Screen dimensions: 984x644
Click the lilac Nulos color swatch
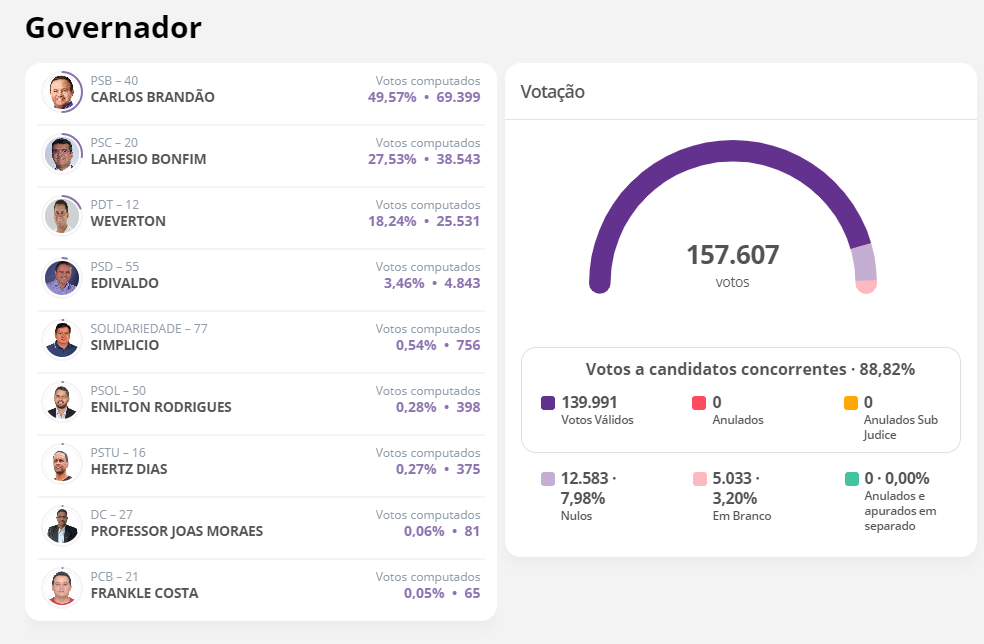click(x=548, y=479)
